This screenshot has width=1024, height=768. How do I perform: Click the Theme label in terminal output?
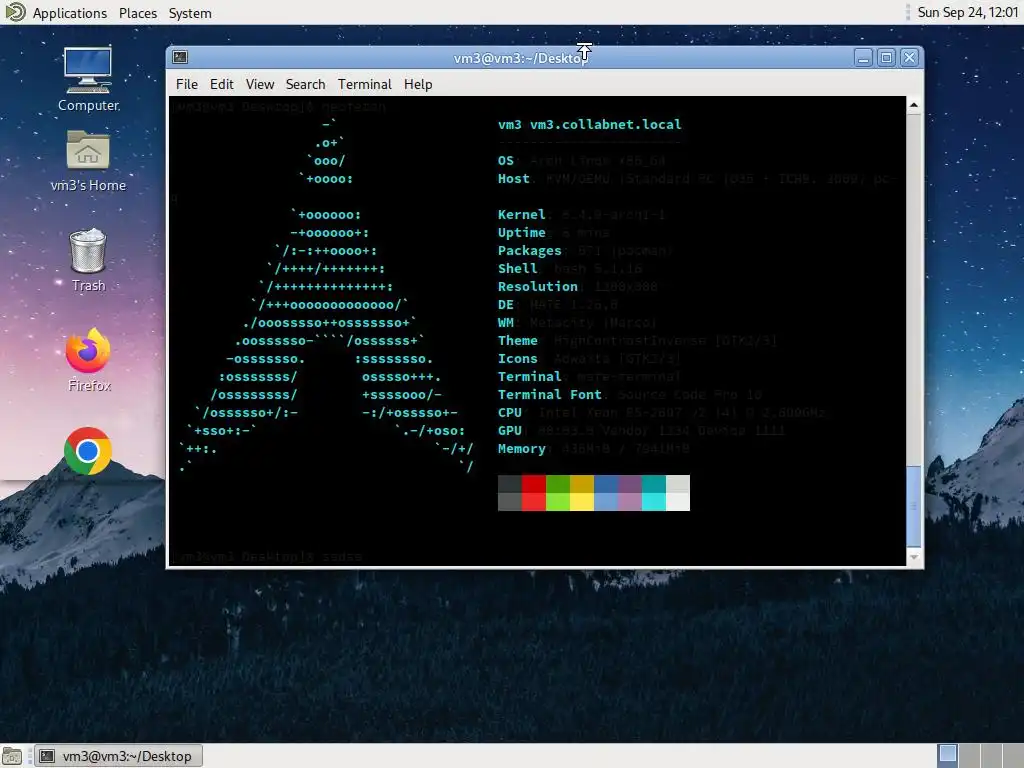tap(517, 340)
